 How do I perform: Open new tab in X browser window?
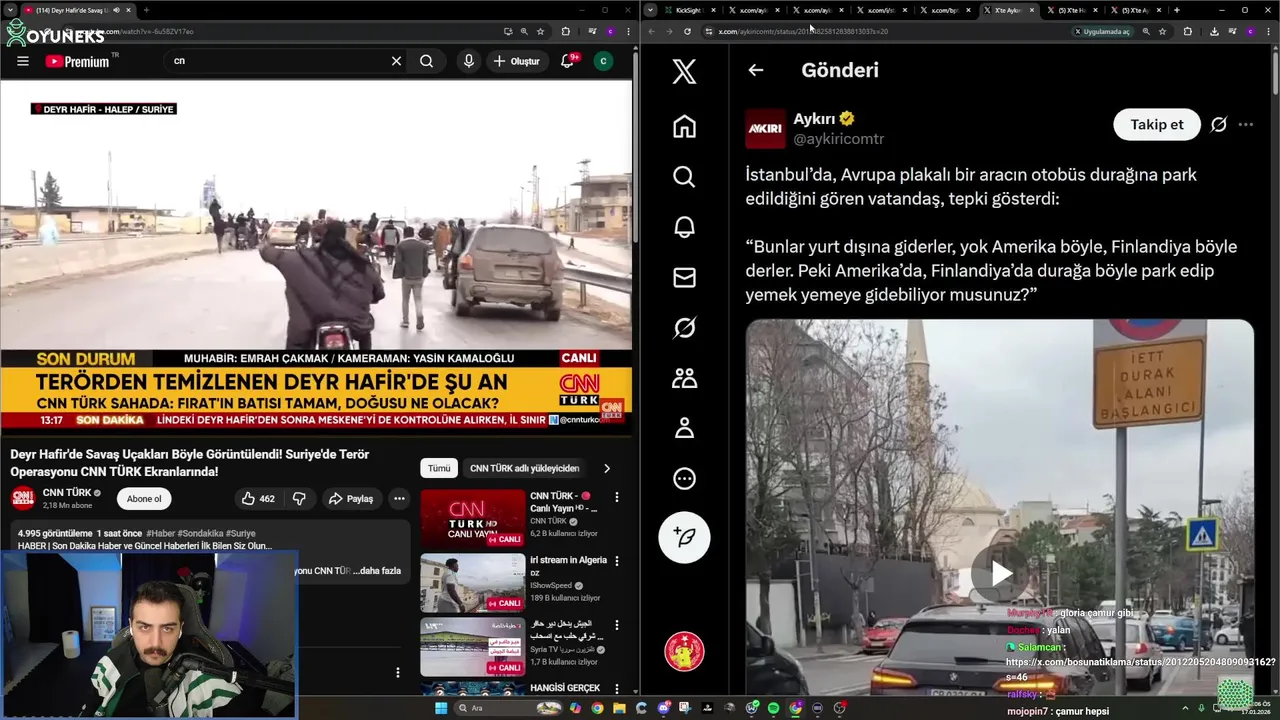pyautogui.click(x=1176, y=10)
